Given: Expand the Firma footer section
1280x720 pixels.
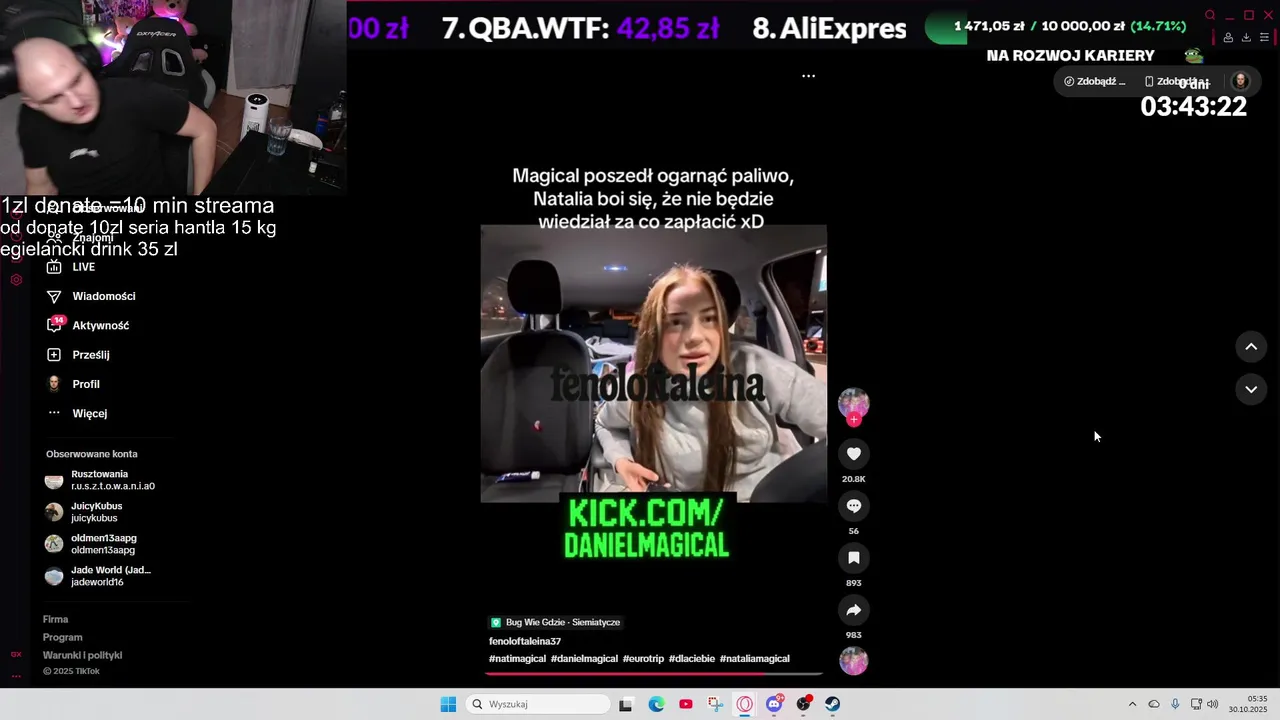Looking at the screenshot, I should tap(55, 619).
